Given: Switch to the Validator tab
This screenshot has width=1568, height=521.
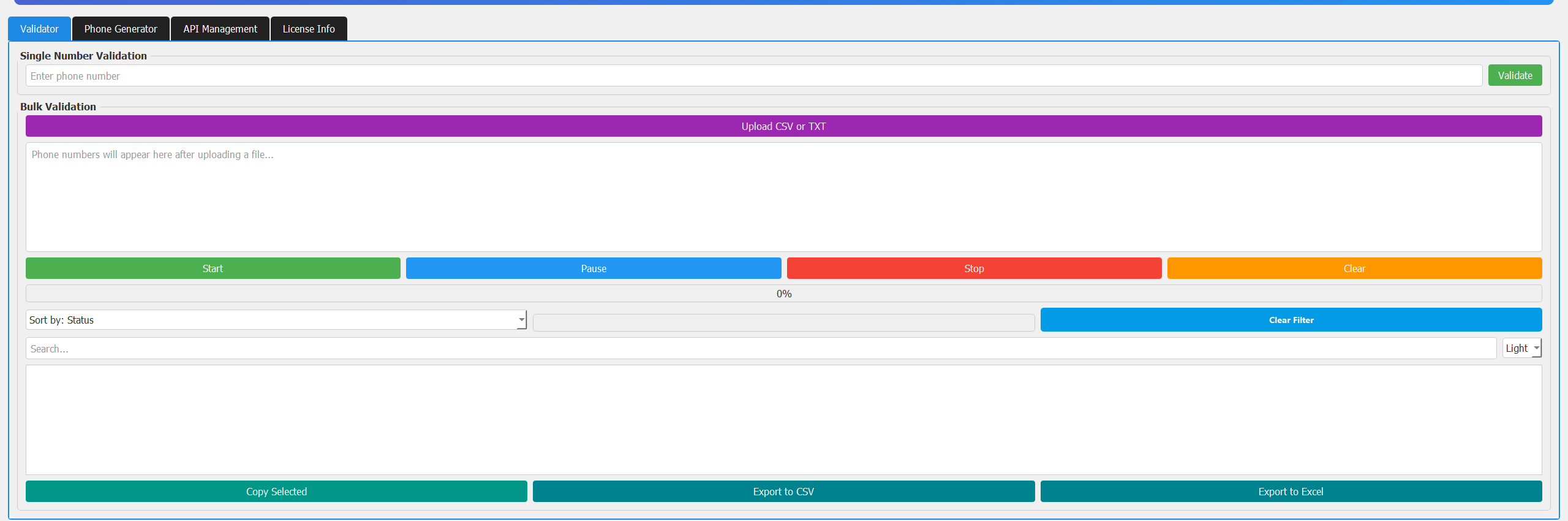Looking at the screenshot, I should point(39,29).
